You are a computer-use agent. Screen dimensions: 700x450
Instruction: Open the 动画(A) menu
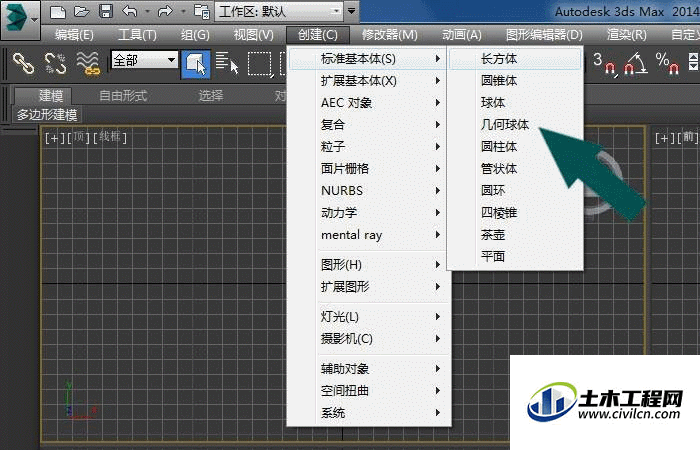(462, 35)
